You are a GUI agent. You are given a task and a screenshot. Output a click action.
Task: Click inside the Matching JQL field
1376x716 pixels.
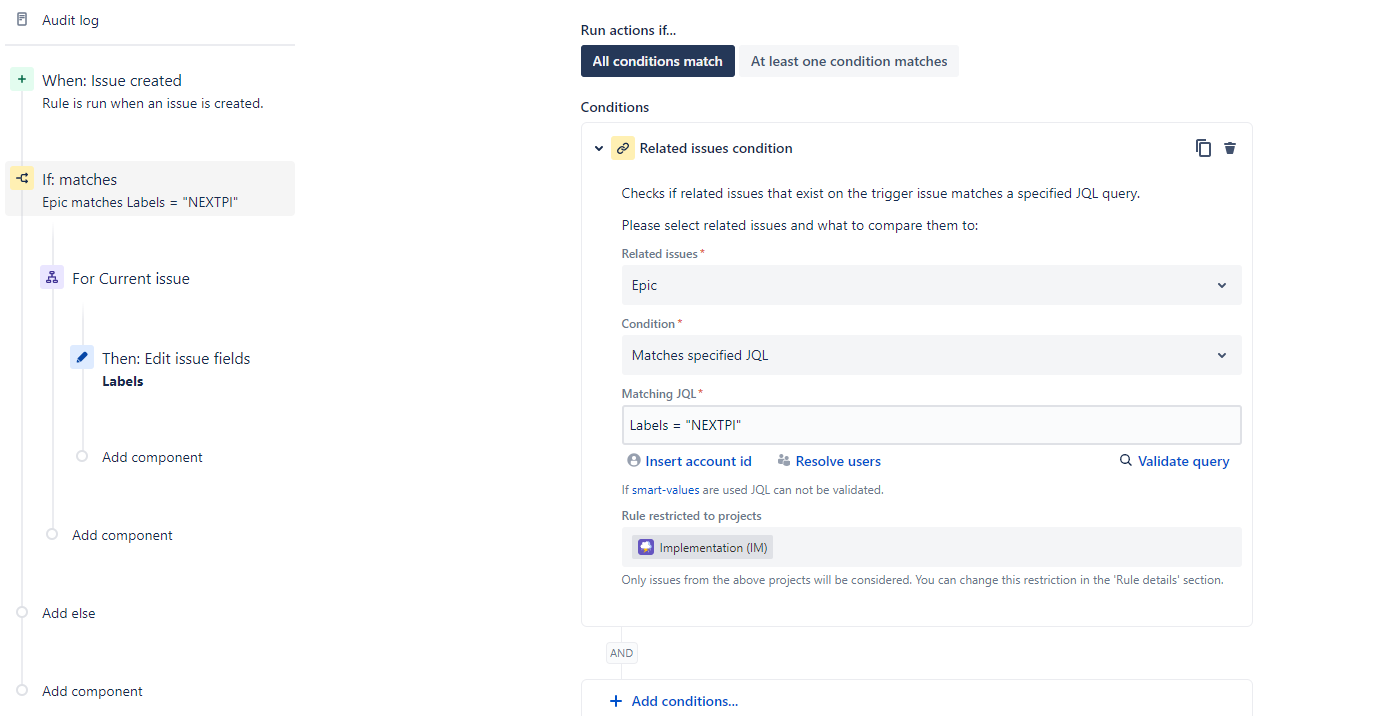pyautogui.click(x=930, y=424)
